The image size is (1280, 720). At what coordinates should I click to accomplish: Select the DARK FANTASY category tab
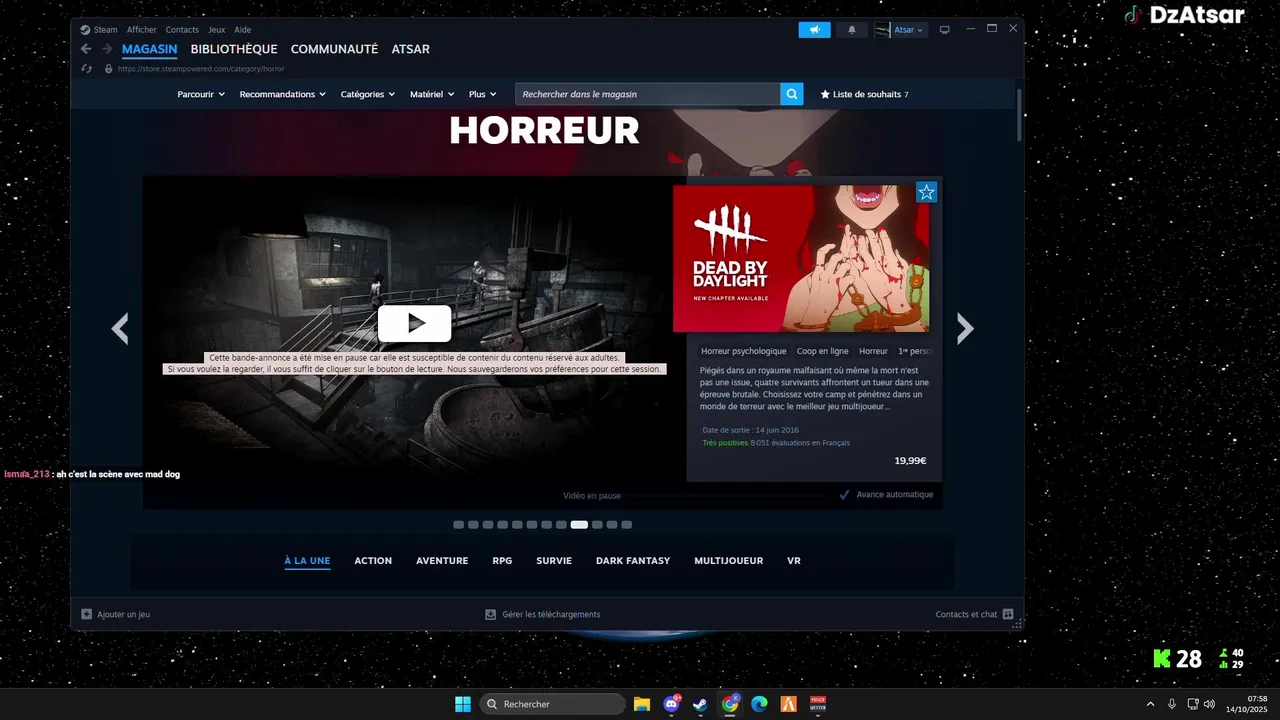(x=633, y=561)
